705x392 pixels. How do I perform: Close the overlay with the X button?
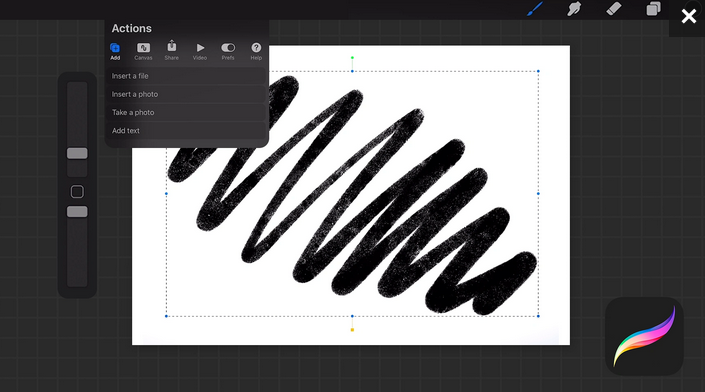pos(688,17)
